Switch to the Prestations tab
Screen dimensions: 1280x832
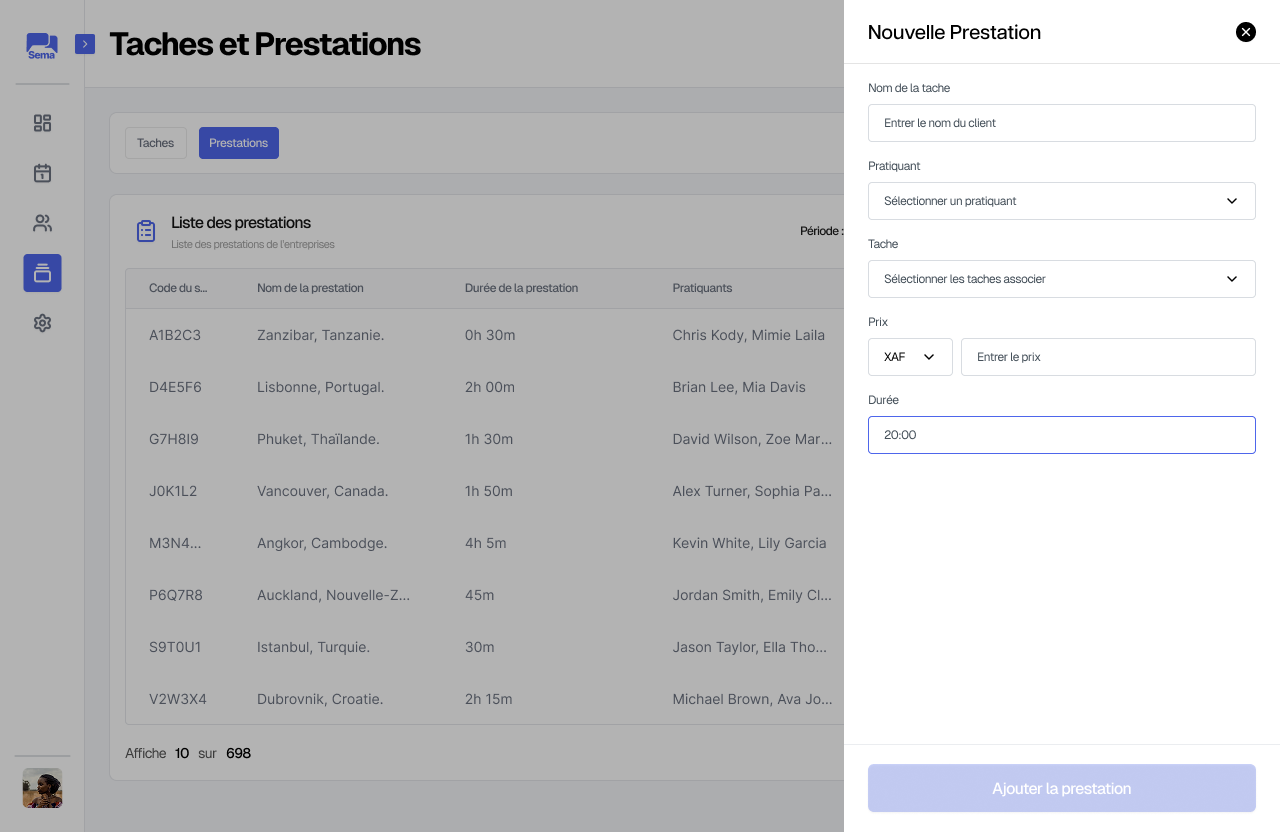point(238,143)
